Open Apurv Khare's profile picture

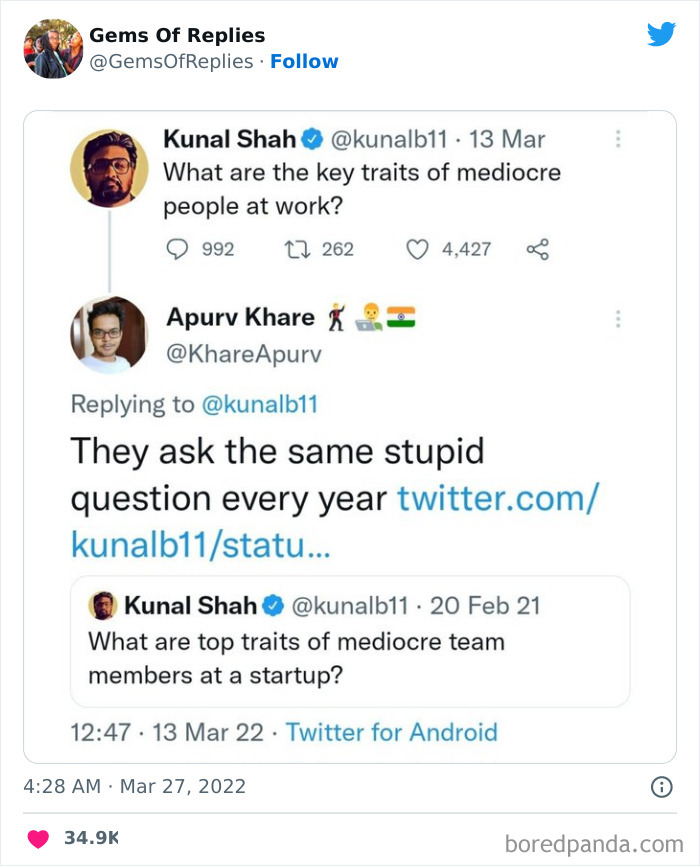(110, 335)
